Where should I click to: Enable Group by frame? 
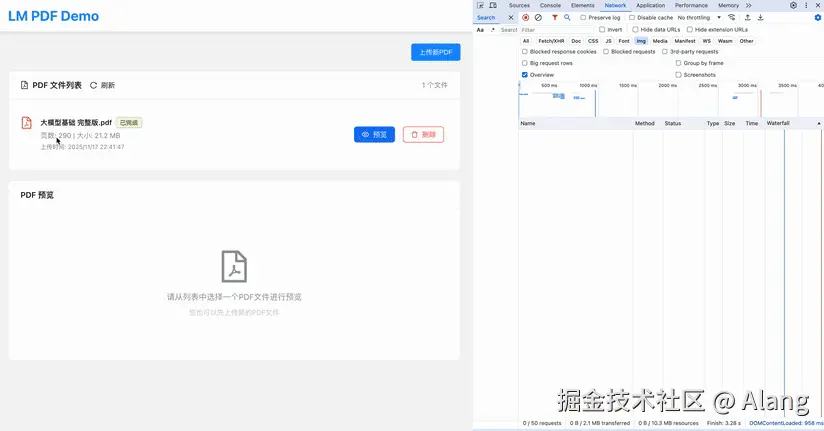[678, 63]
